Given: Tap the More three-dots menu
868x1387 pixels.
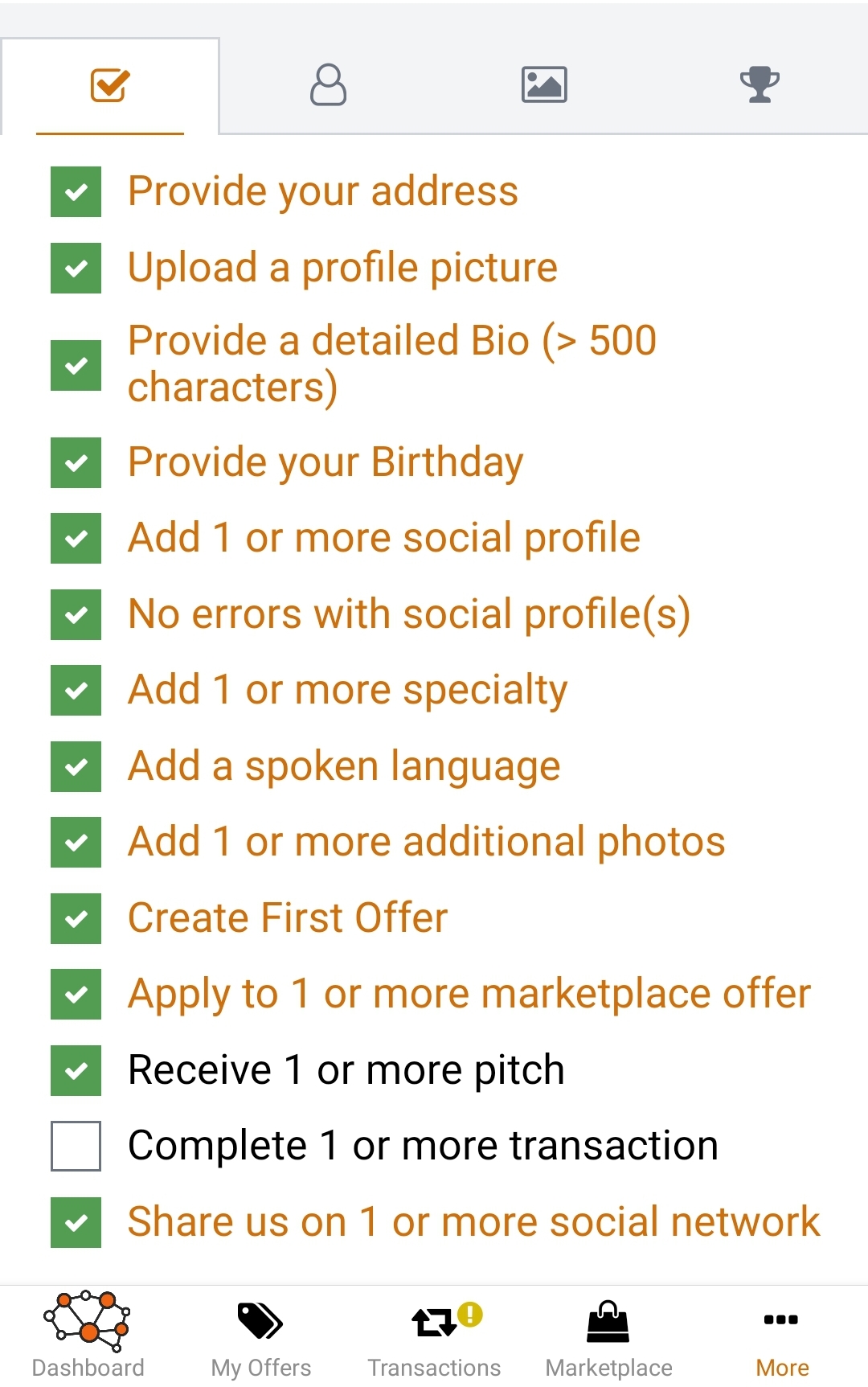Looking at the screenshot, I should [x=781, y=1335].
